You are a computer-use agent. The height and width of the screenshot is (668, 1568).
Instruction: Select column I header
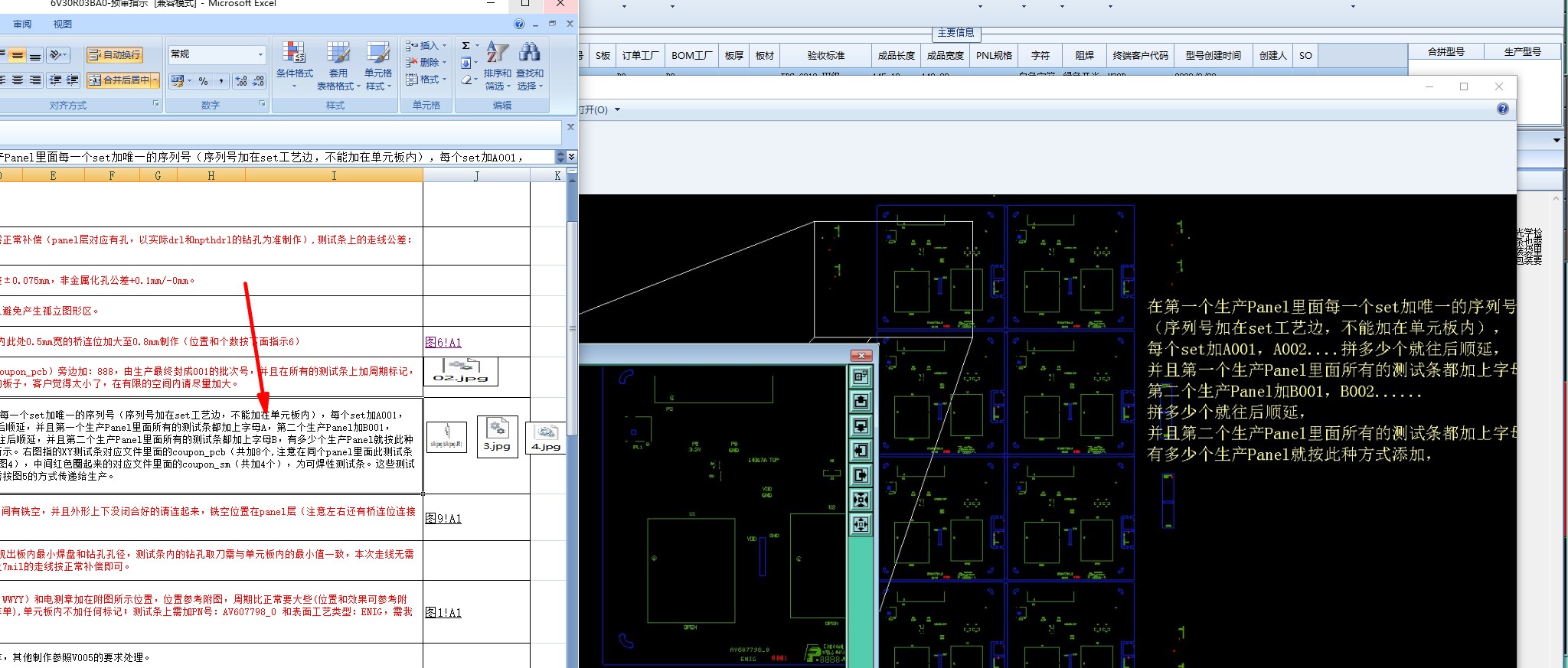pyautogui.click(x=334, y=176)
